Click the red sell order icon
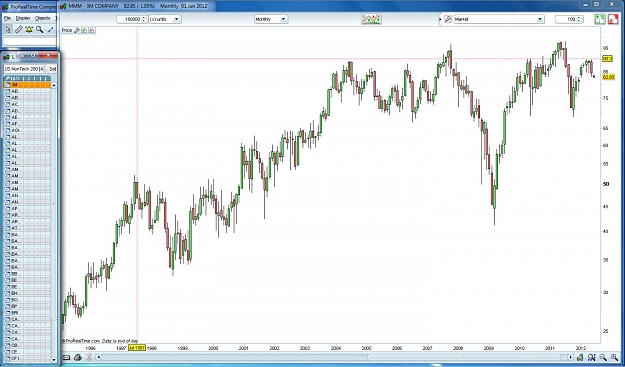The width and height of the screenshot is (625, 367). click(613, 19)
